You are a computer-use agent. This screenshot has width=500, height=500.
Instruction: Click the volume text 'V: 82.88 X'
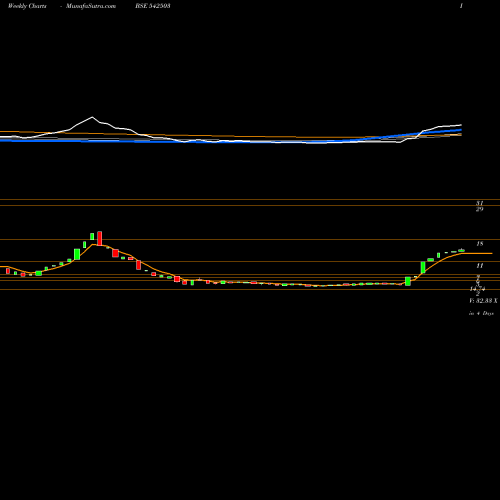click(483, 301)
